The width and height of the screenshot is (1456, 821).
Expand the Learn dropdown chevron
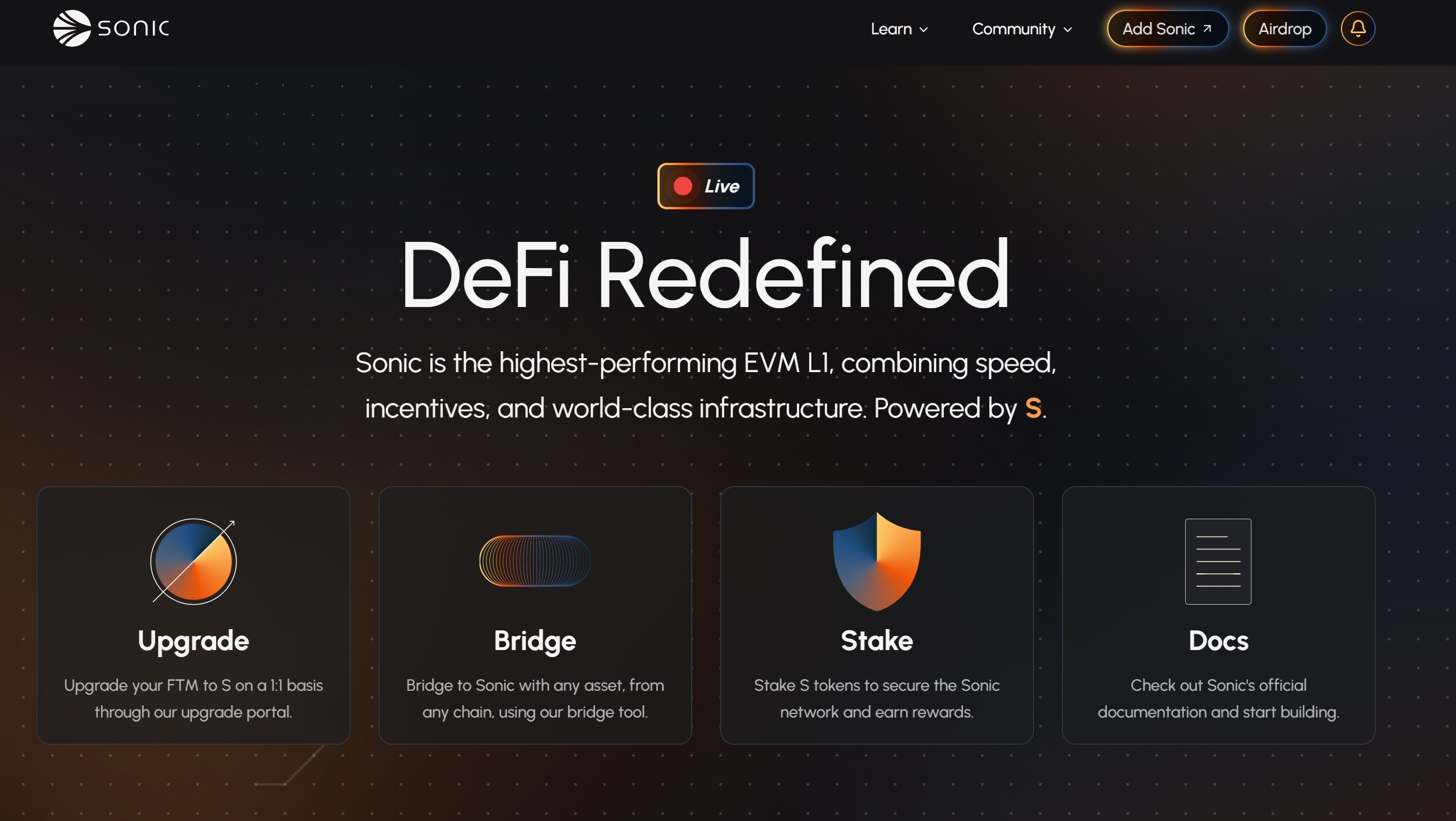pyautogui.click(x=924, y=30)
